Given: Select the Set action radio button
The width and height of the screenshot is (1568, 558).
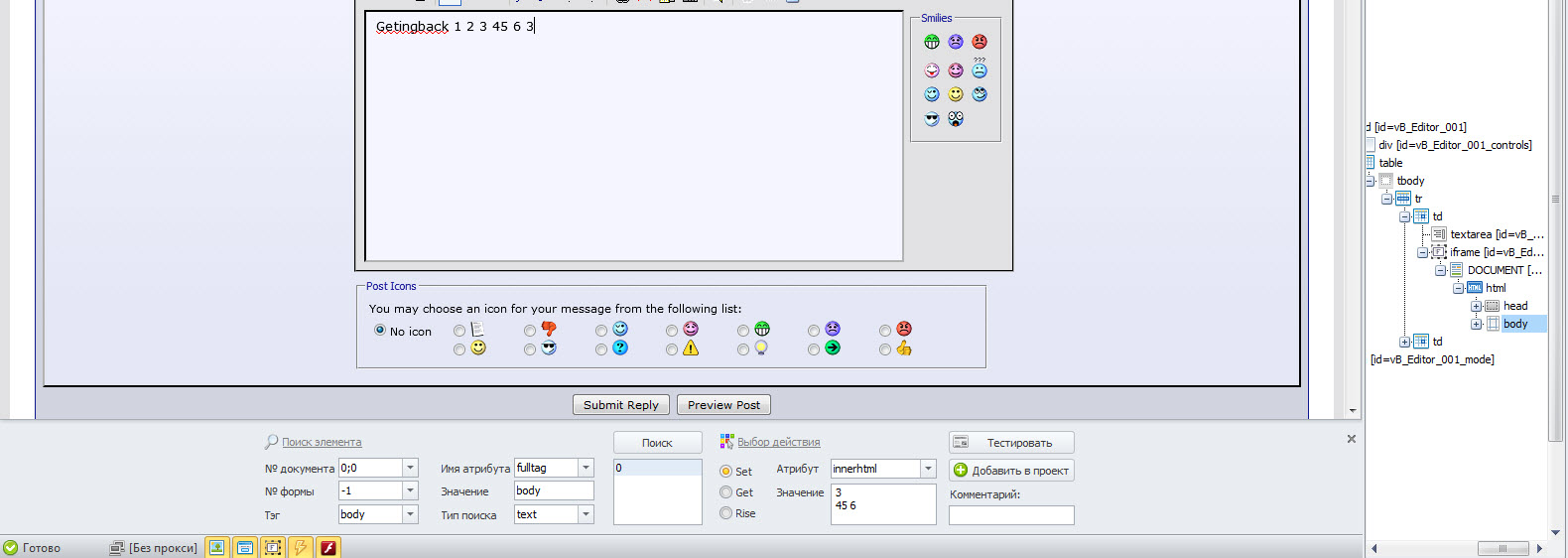Looking at the screenshot, I should [725, 472].
